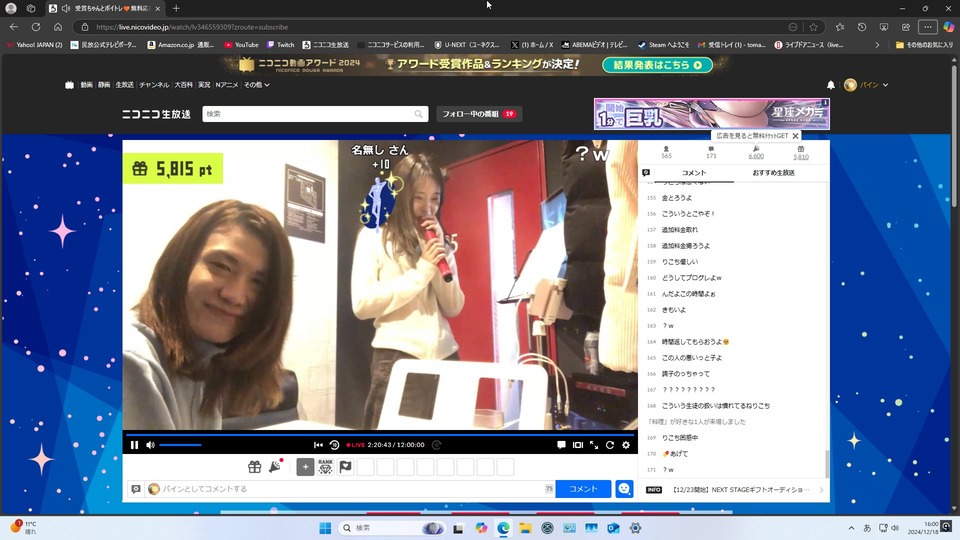
Task: Open the 動画 menu item
Action: 86,85
